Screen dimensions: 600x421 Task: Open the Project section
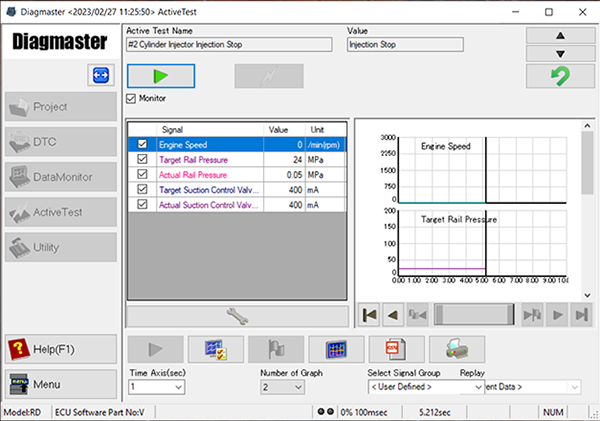tap(61, 106)
